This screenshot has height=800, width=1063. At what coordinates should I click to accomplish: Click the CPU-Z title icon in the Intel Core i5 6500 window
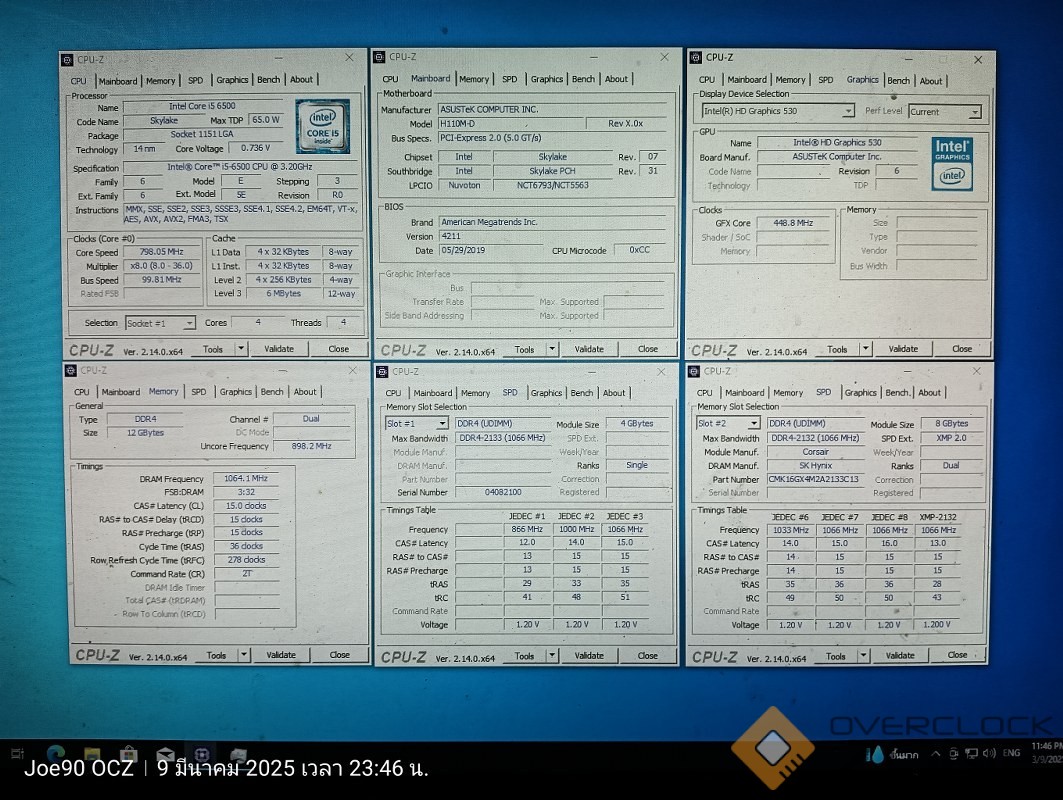67,60
